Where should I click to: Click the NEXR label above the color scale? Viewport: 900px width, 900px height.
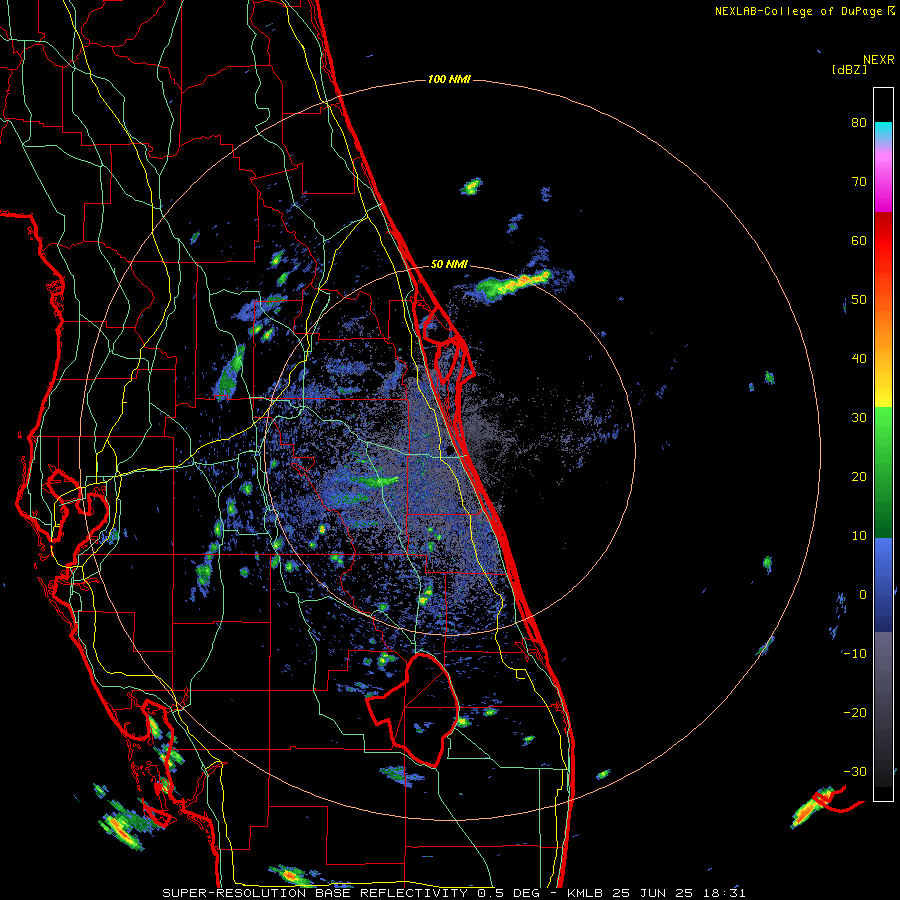[x=878, y=60]
